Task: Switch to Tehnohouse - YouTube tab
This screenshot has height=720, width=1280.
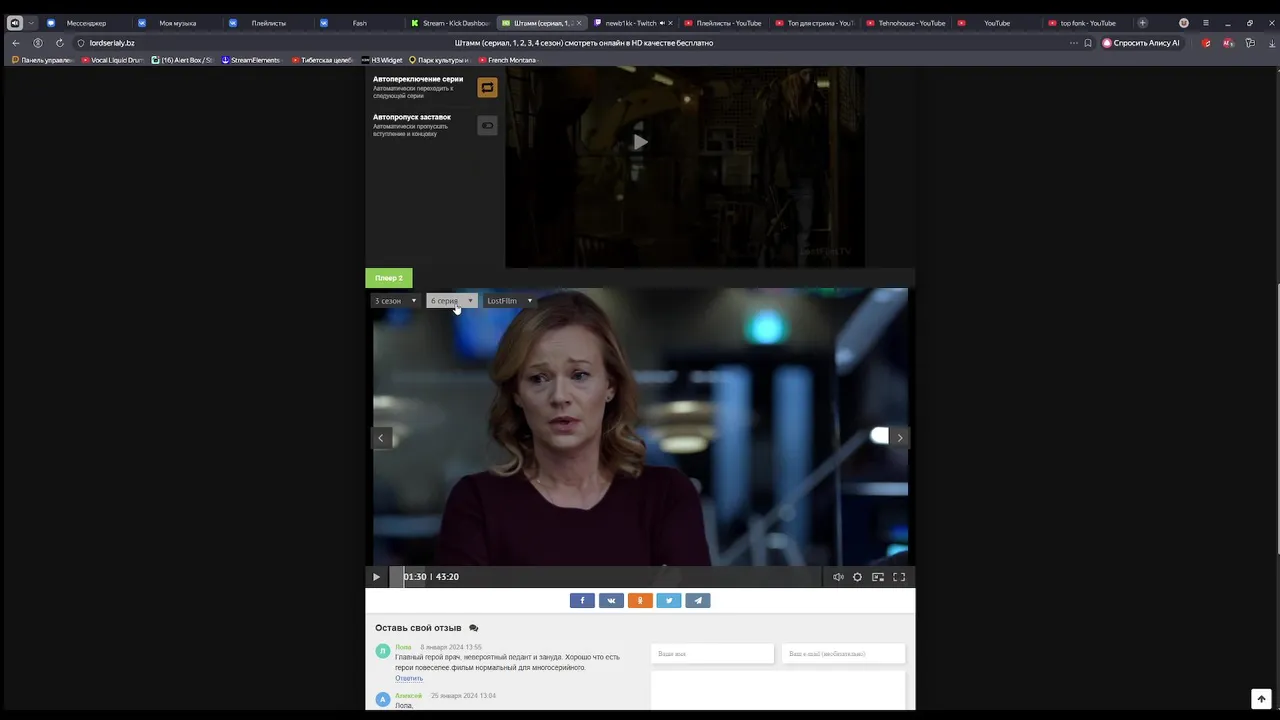Action: click(x=906, y=23)
